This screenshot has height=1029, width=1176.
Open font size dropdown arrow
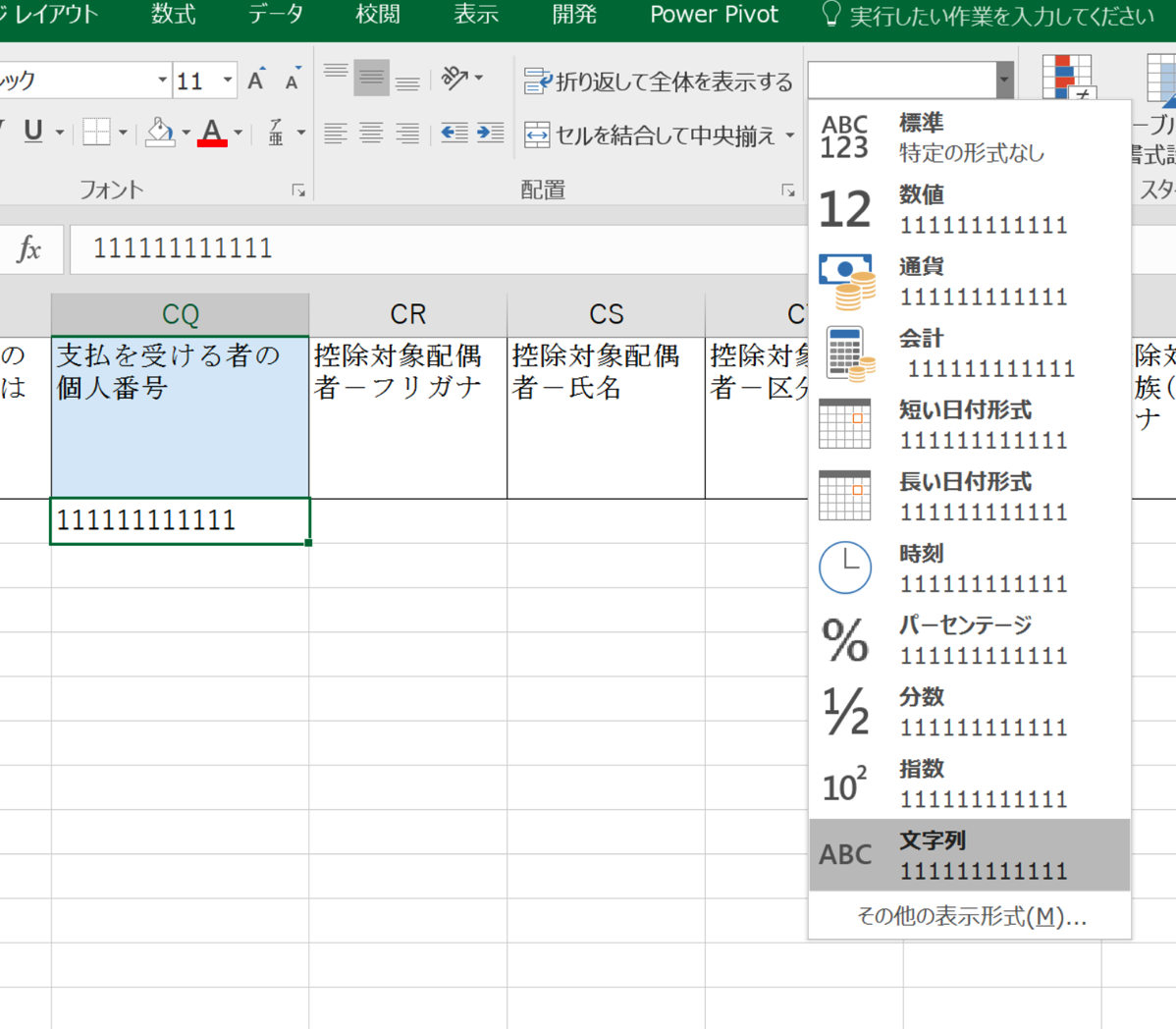pos(228,80)
